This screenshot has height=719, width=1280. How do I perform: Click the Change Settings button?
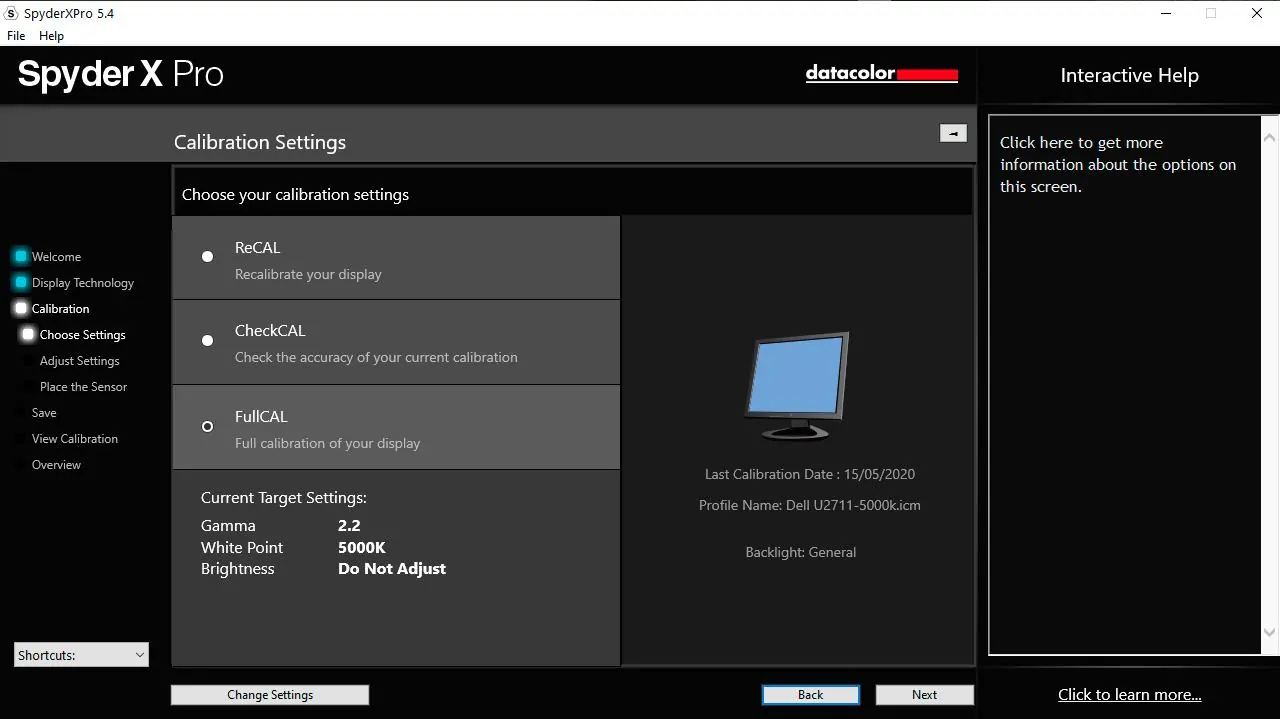tap(270, 695)
